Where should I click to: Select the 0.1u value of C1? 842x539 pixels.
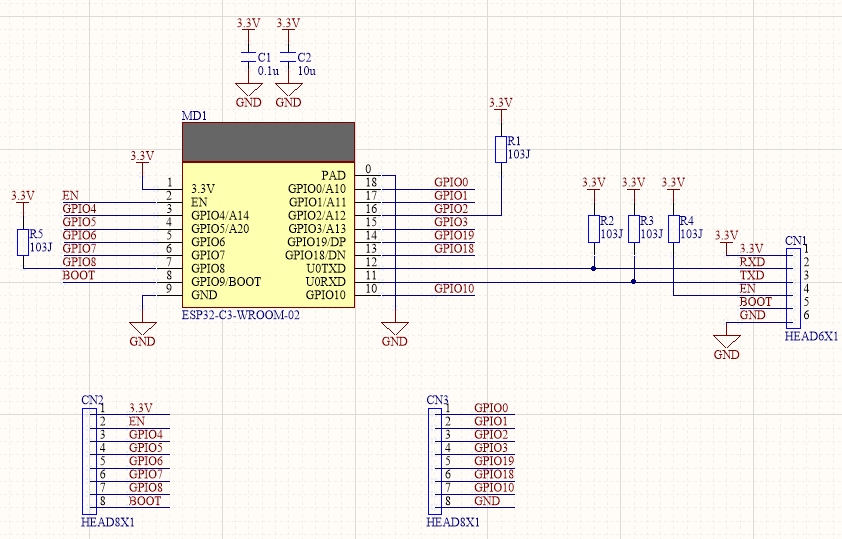[x=268, y=71]
